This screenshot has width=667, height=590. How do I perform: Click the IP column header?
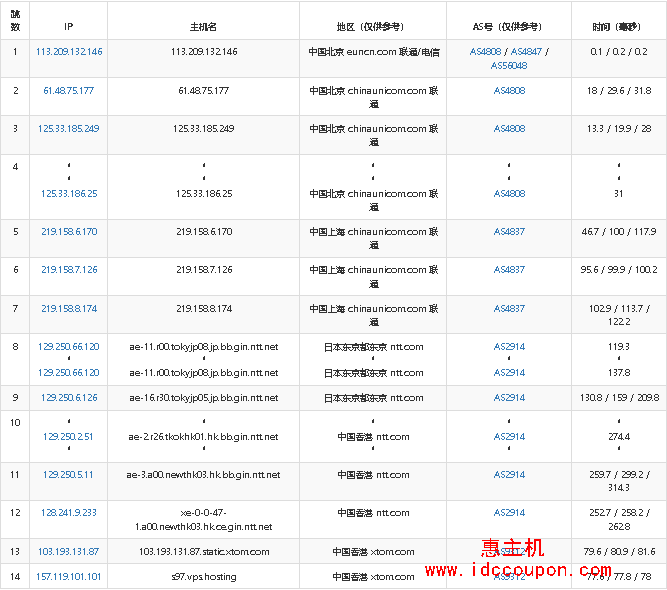tap(69, 25)
